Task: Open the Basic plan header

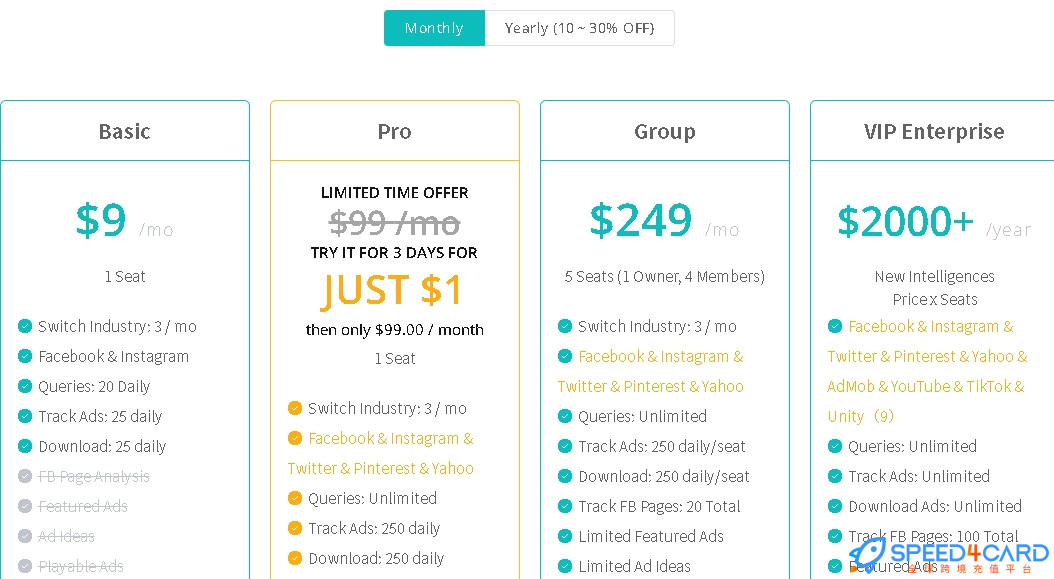Action: [x=125, y=131]
